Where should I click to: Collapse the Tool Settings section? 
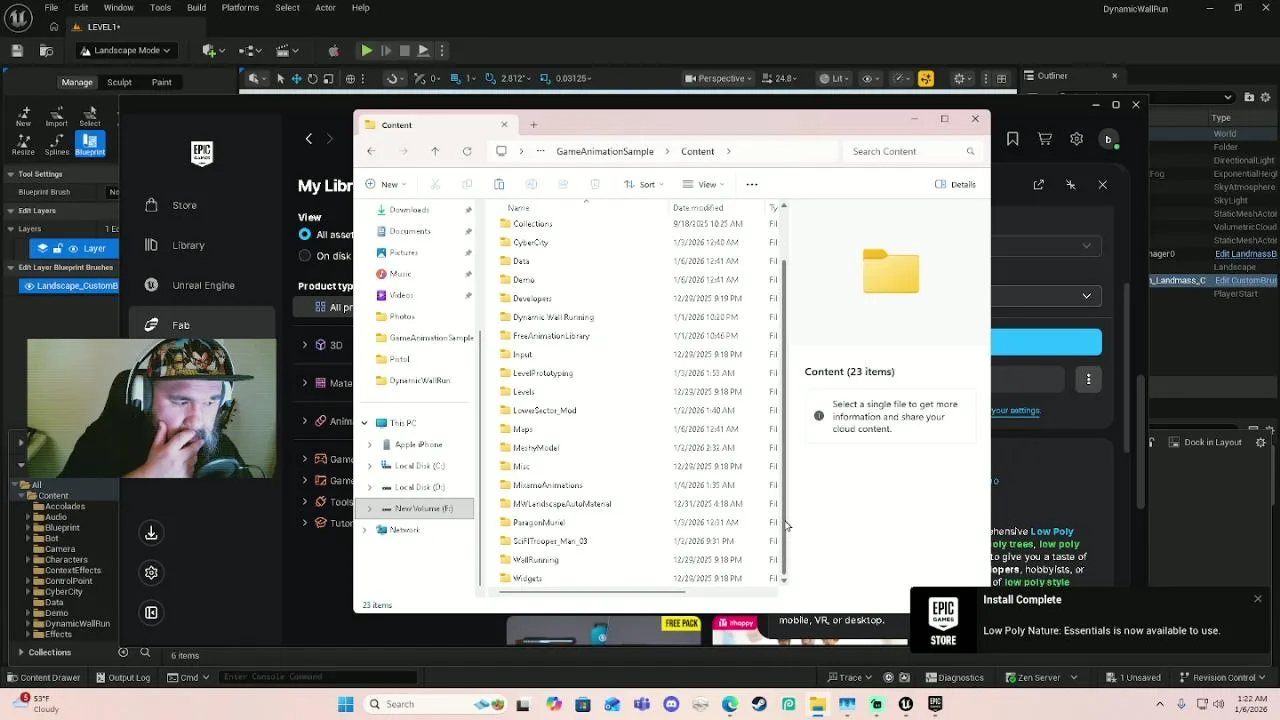click(x=10, y=174)
